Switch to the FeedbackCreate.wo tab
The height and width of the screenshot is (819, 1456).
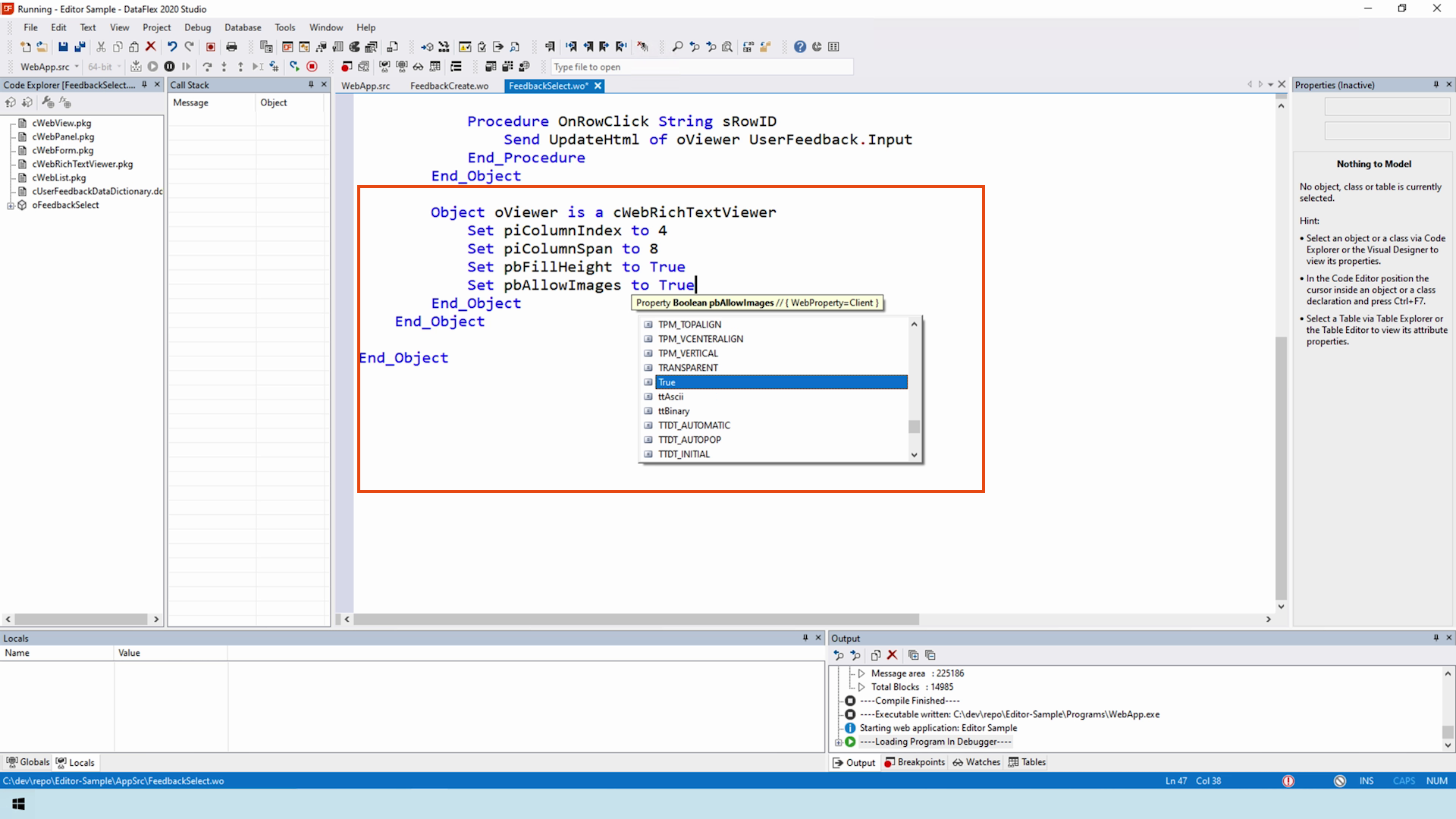tap(449, 86)
